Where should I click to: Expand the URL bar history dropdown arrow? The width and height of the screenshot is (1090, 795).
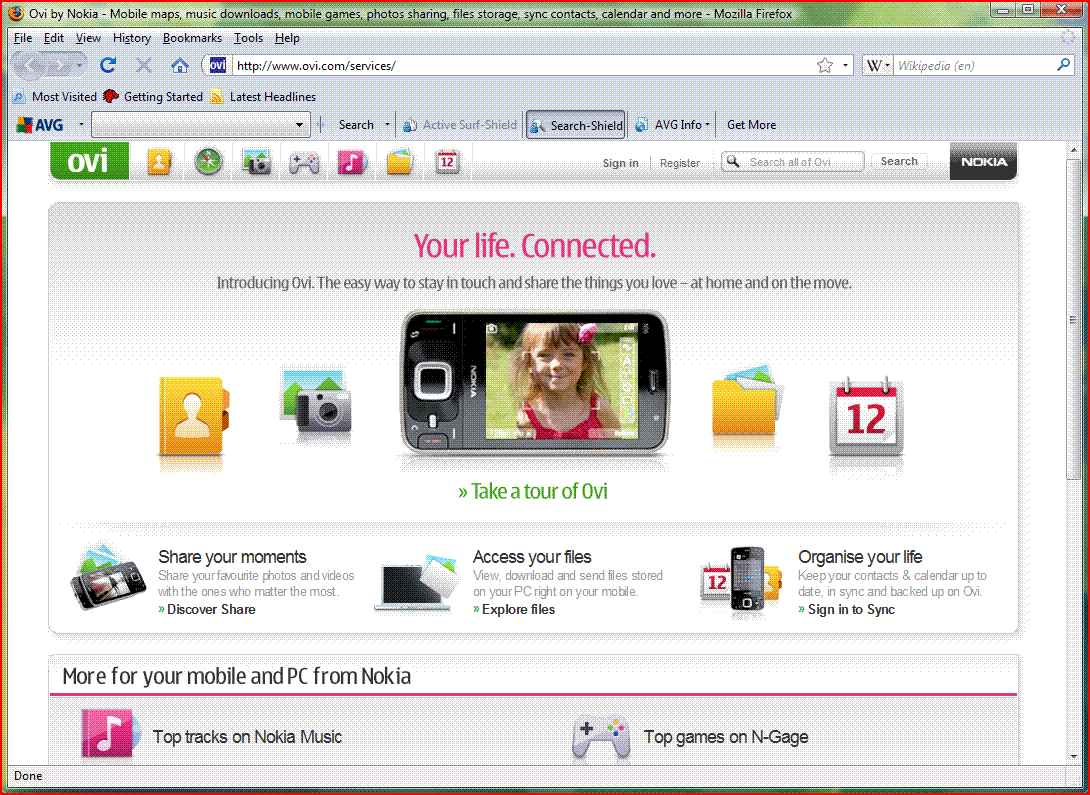(x=846, y=65)
